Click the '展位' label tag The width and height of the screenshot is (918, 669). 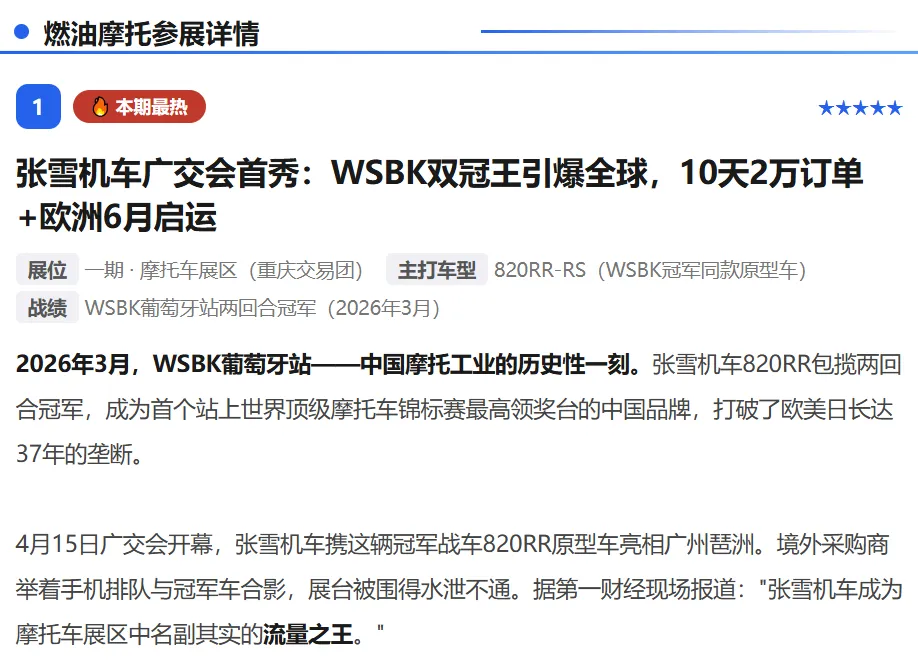(x=47, y=270)
